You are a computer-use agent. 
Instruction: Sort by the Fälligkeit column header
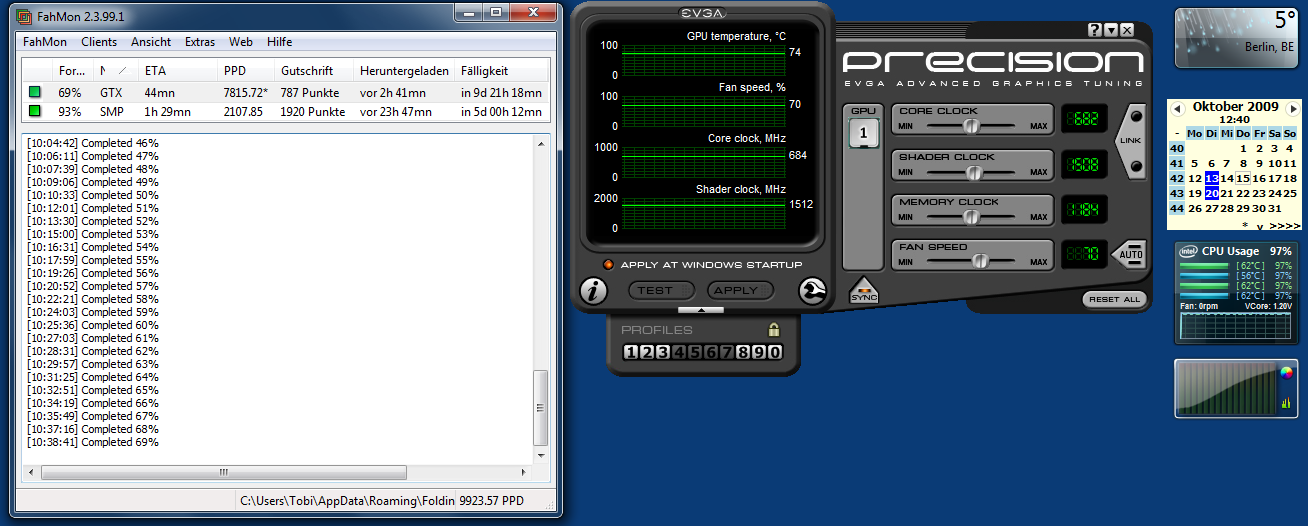[501, 71]
